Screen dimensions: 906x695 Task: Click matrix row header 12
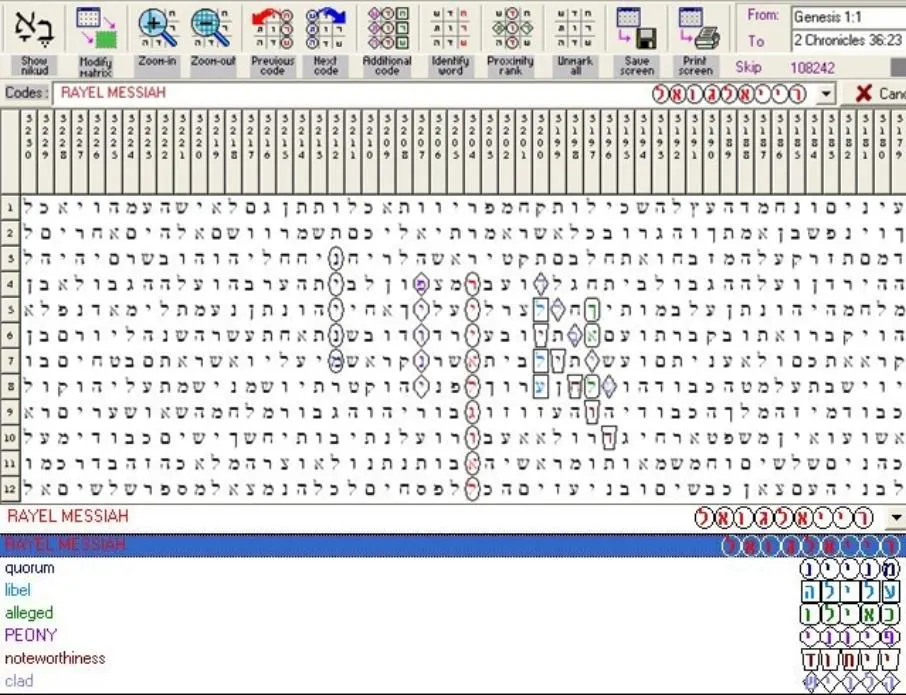click(x=9, y=489)
